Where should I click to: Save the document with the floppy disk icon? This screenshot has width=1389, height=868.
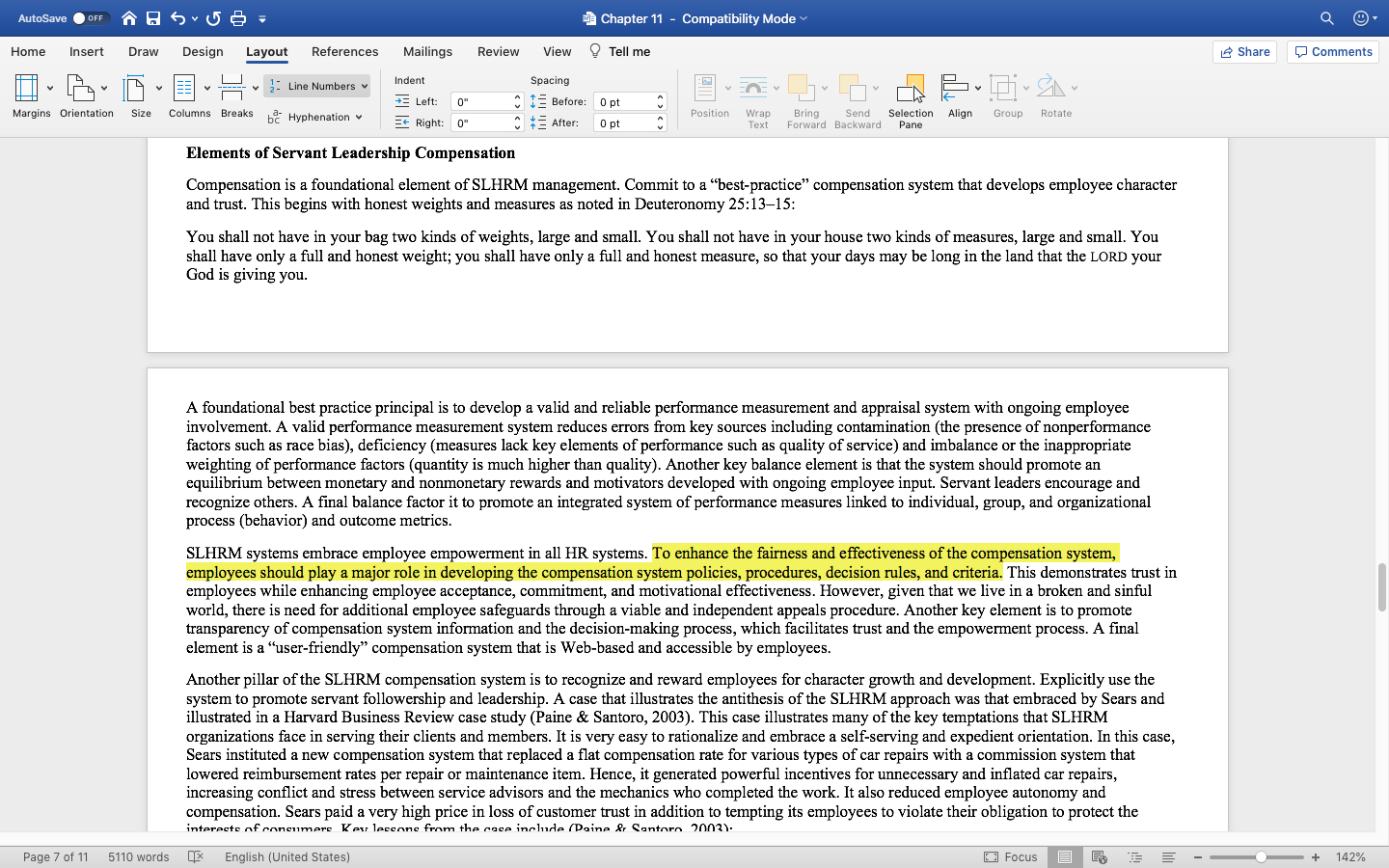point(153,18)
